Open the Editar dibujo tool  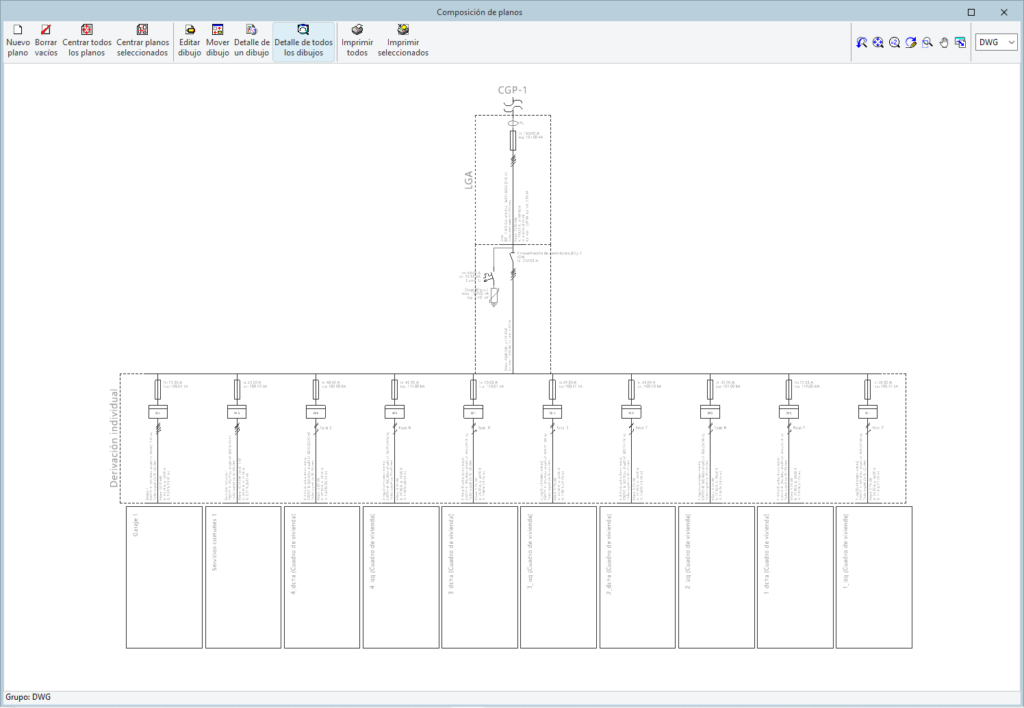tap(189, 42)
